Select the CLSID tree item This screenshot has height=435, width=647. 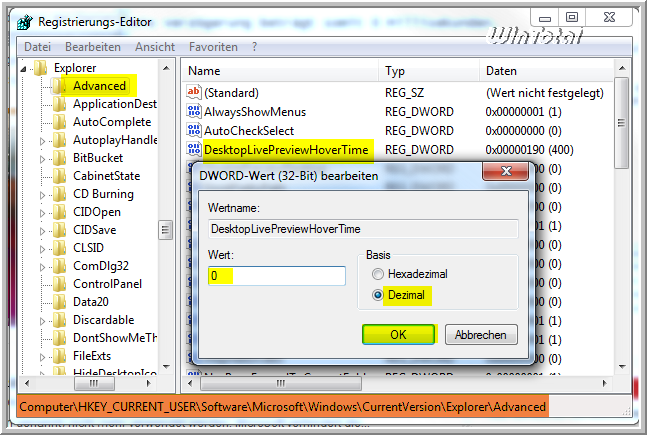(88, 248)
